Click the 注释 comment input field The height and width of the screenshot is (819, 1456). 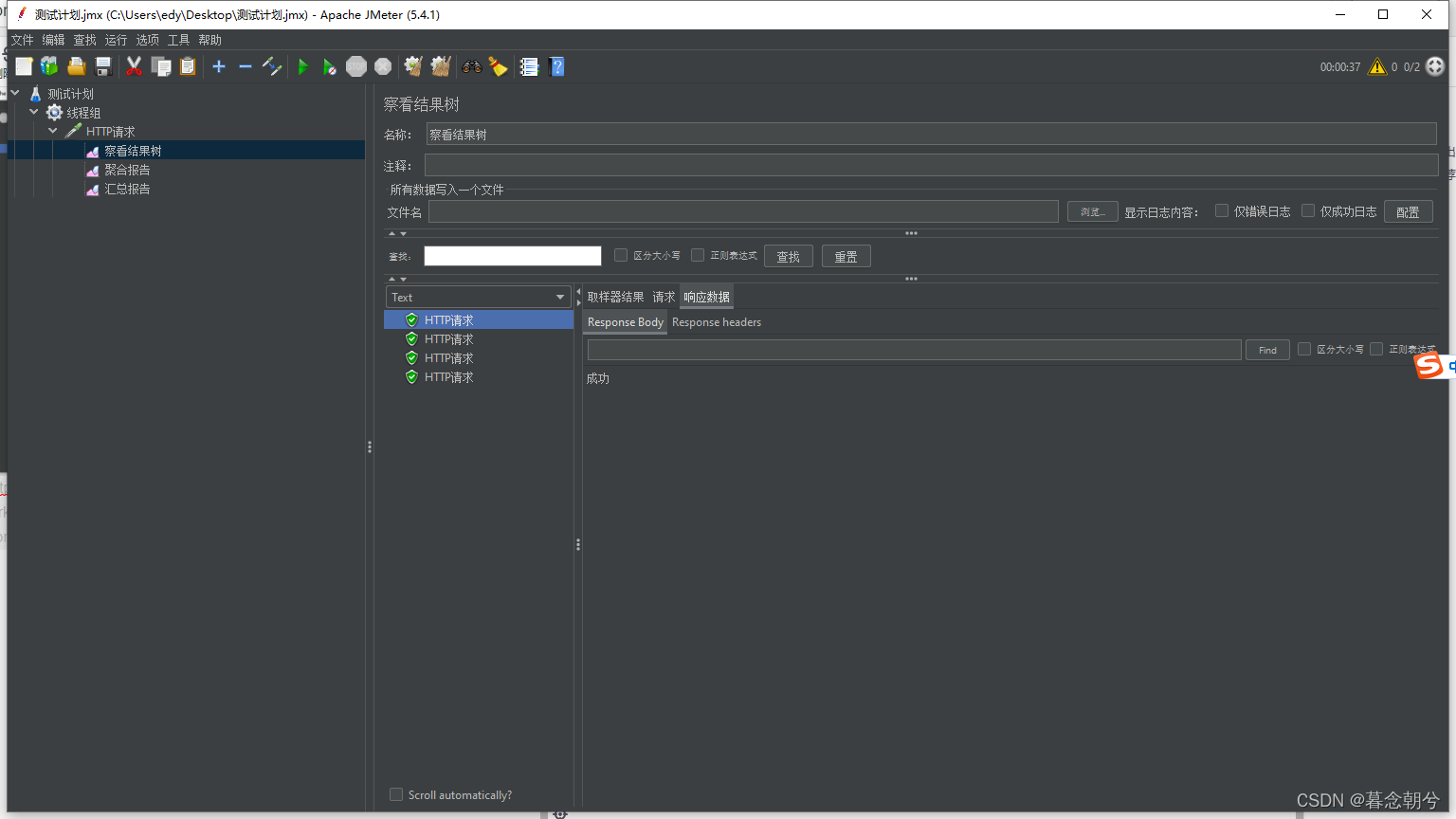[x=931, y=165]
